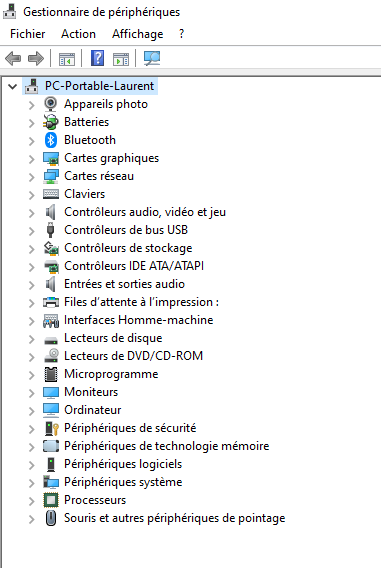Viewport: 381px width, 568px height.
Task: Open the Affichage menu
Action: coord(138,34)
